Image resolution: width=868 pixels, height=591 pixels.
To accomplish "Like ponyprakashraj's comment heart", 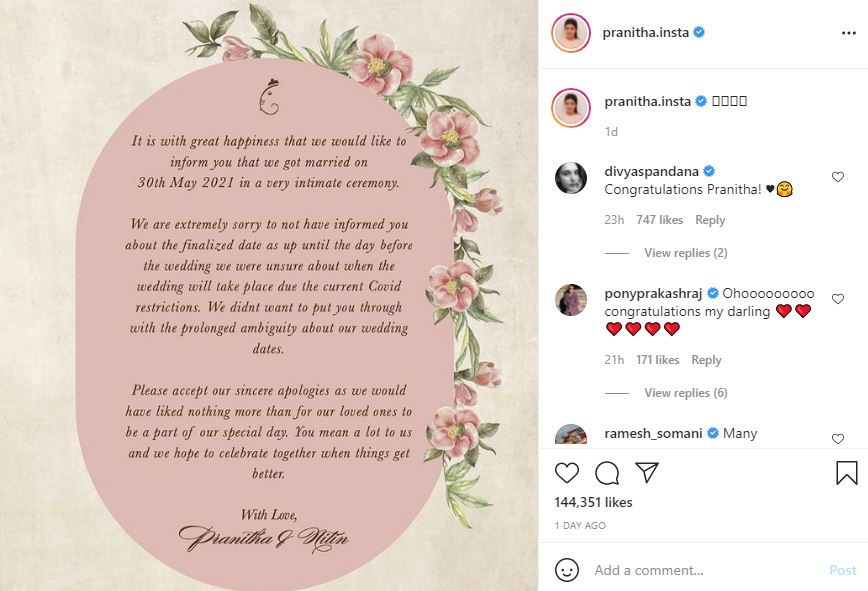I will point(838,299).
